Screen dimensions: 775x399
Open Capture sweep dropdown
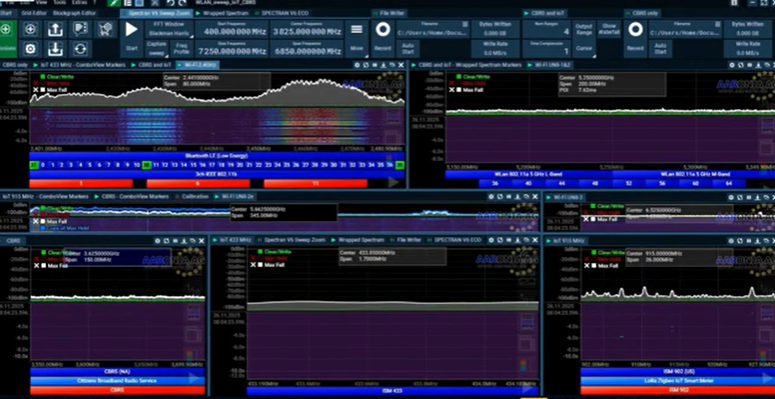click(157, 48)
